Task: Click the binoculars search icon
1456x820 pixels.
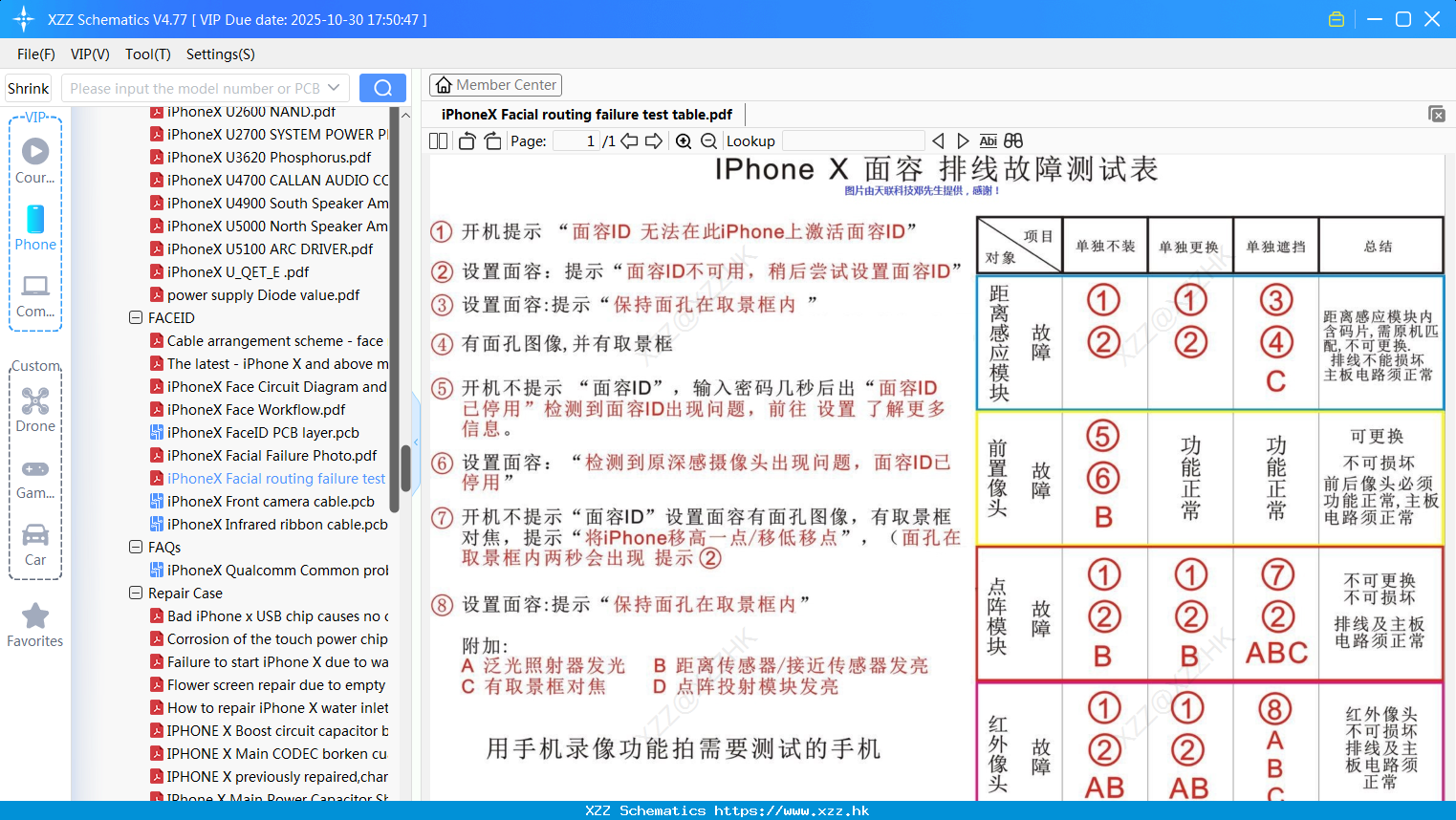Action: [1013, 140]
